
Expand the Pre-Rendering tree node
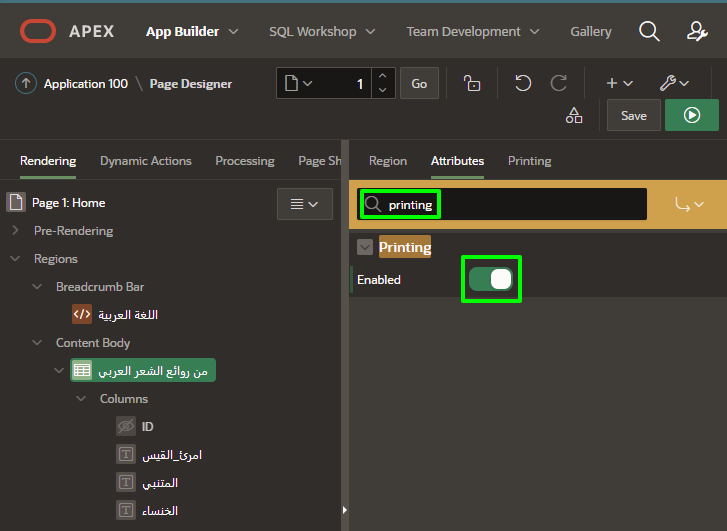click(x=15, y=231)
